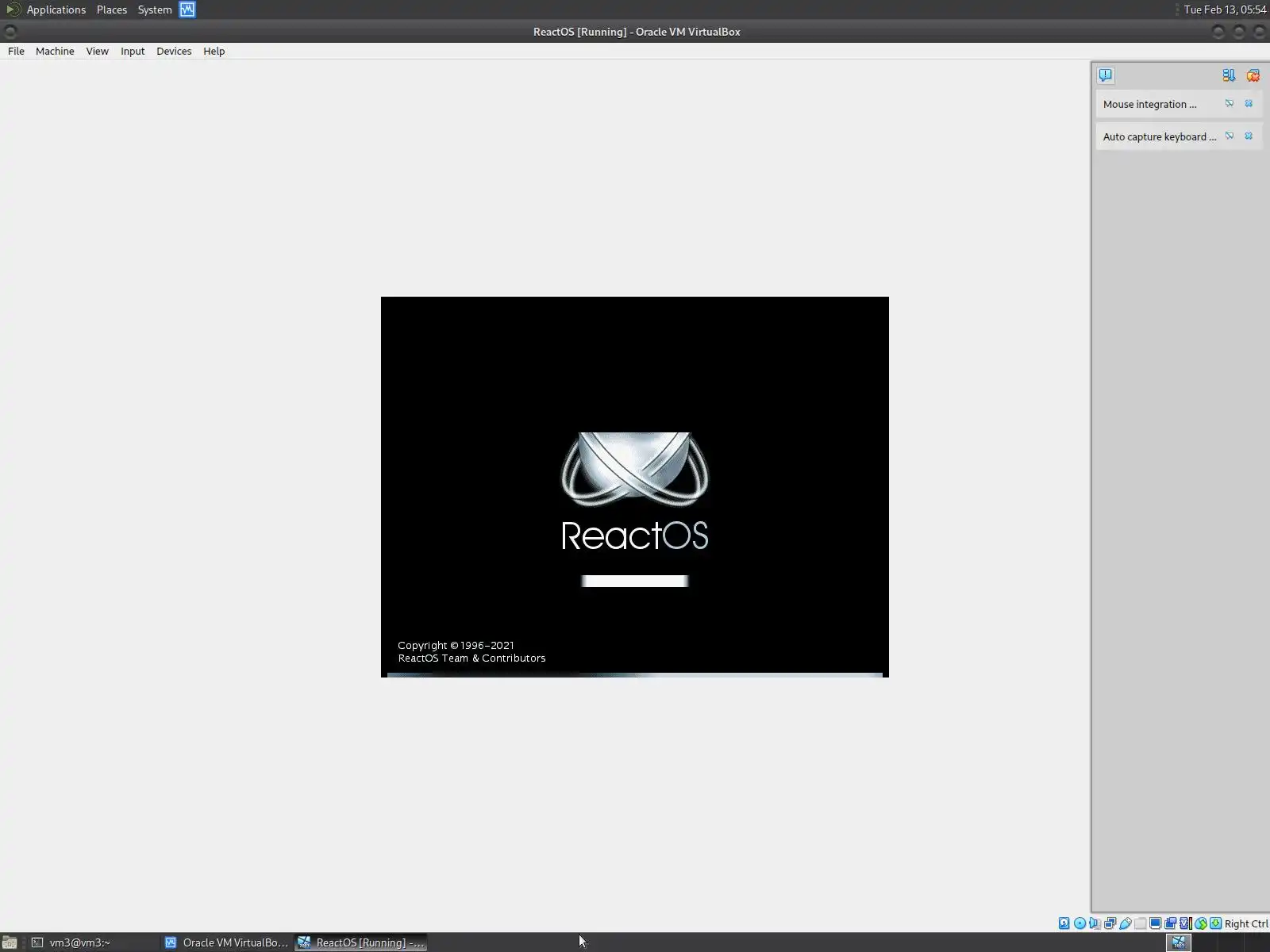Click the notification order sort icon
1270x952 pixels.
1229,75
